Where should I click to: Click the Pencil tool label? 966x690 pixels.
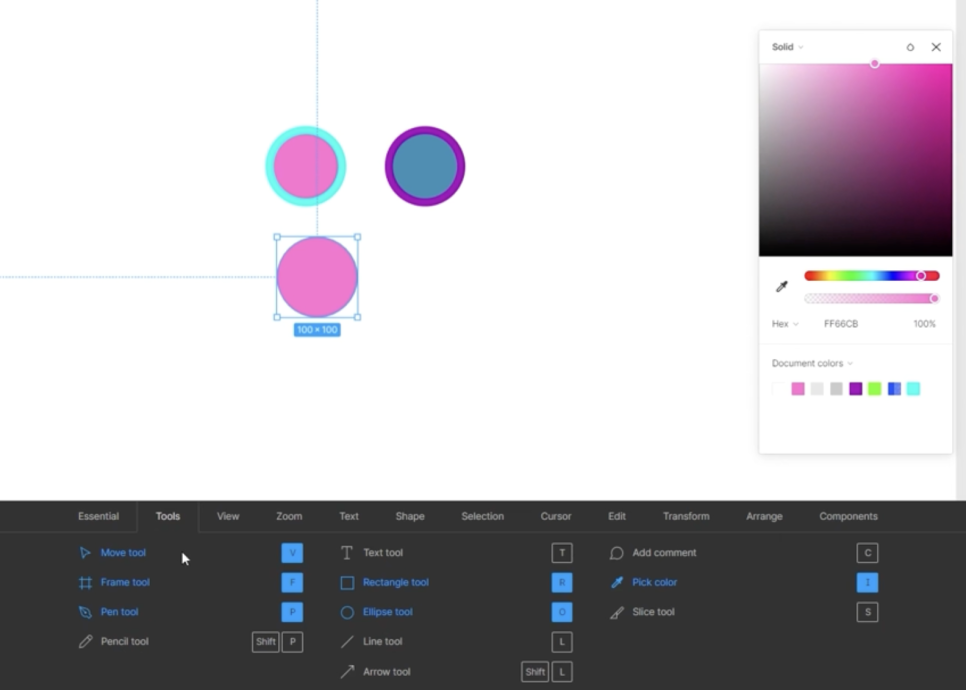[124, 641]
